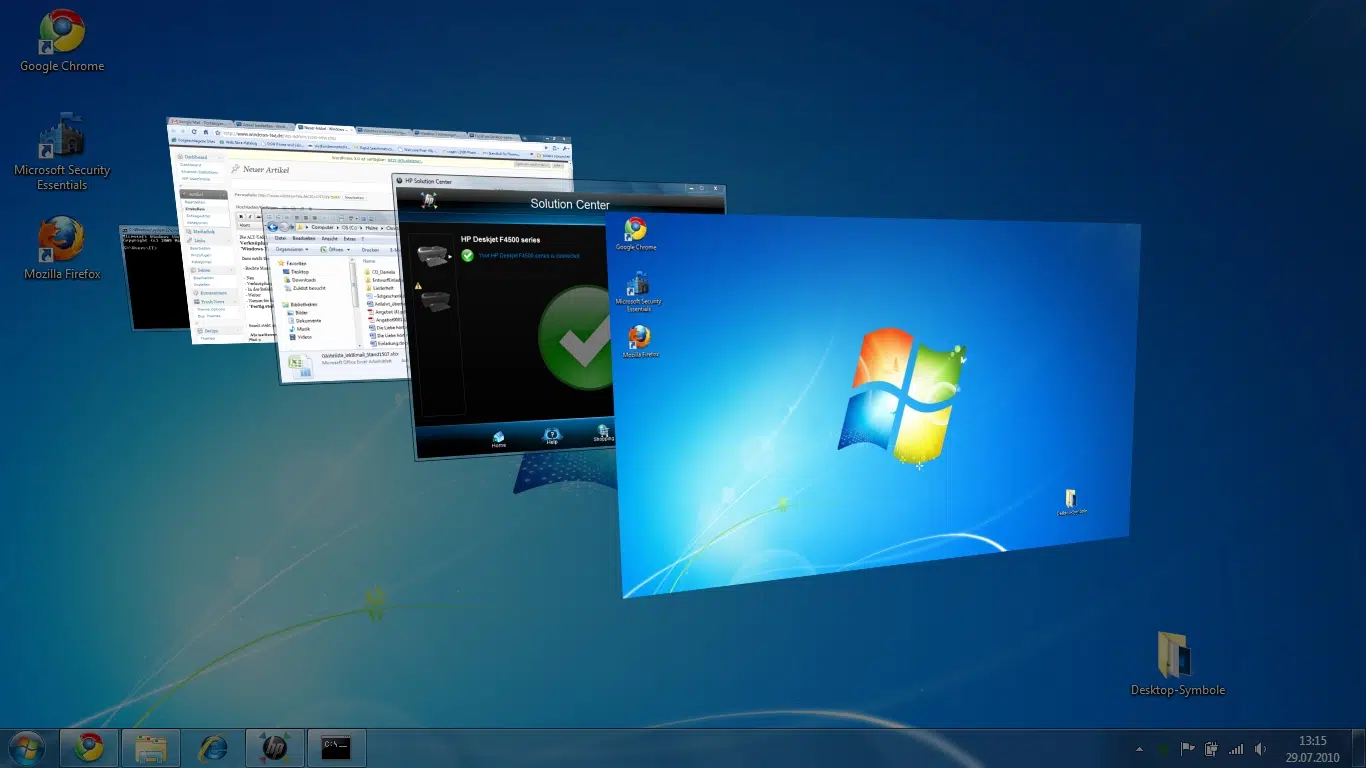Viewport: 1366px width, 768px height.
Task: Click the Microsoft Security Essentials desktop shortcut
Action: pos(62,150)
